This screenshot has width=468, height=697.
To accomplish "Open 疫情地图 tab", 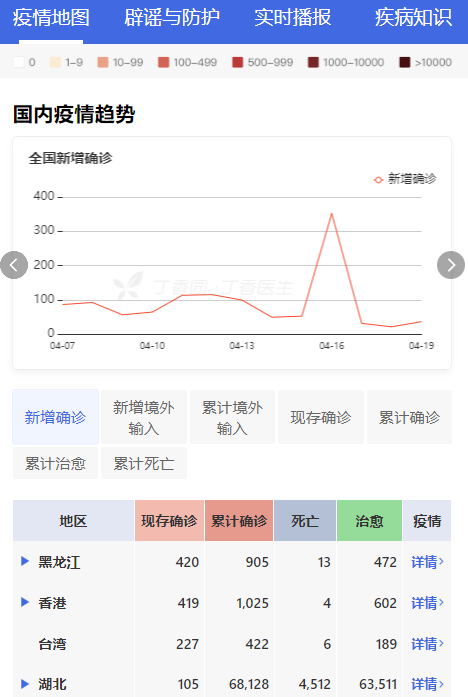I will click(x=51, y=18).
